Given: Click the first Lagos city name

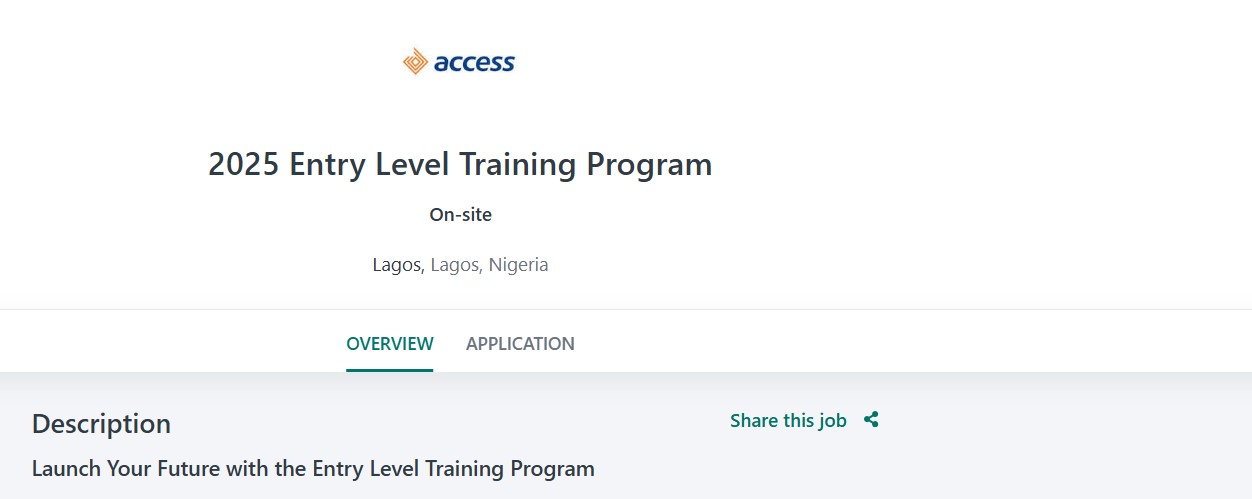Looking at the screenshot, I should [398, 265].
